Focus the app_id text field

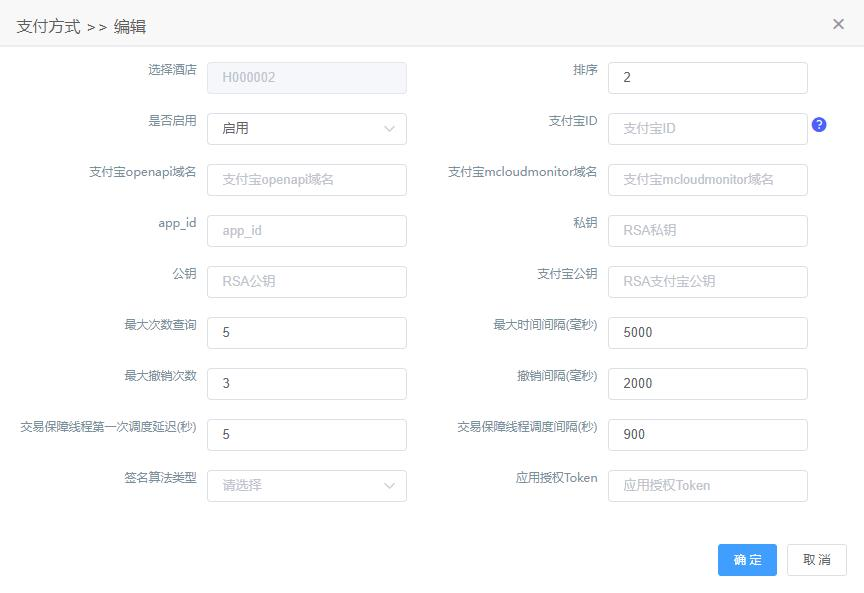pos(307,231)
